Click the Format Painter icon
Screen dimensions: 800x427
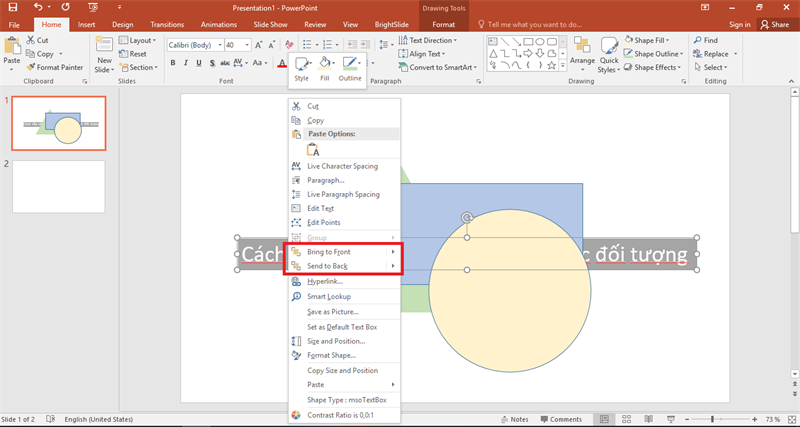click(x=29, y=67)
